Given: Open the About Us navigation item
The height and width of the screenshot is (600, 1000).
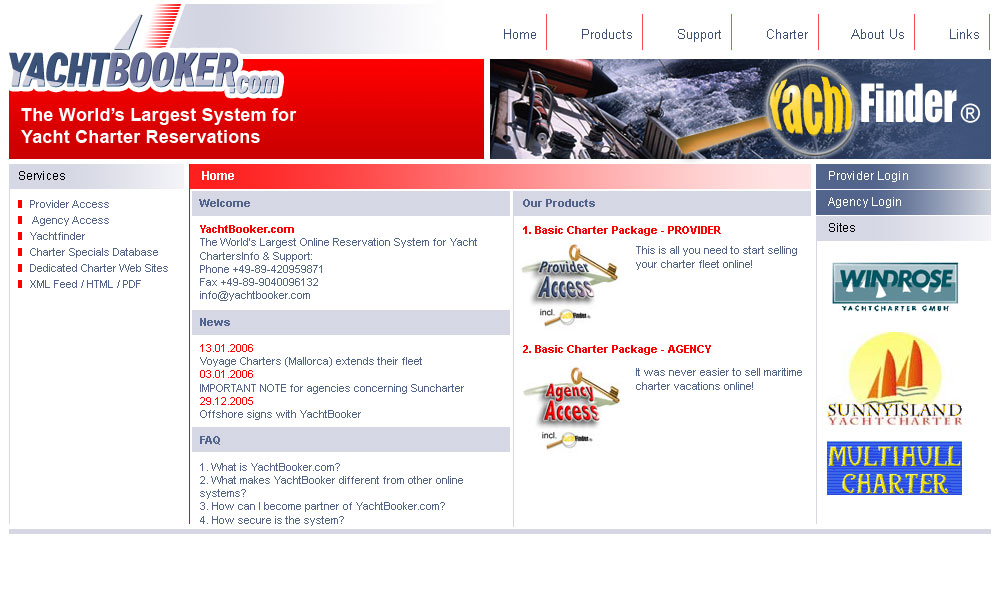Looking at the screenshot, I should pos(877,34).
